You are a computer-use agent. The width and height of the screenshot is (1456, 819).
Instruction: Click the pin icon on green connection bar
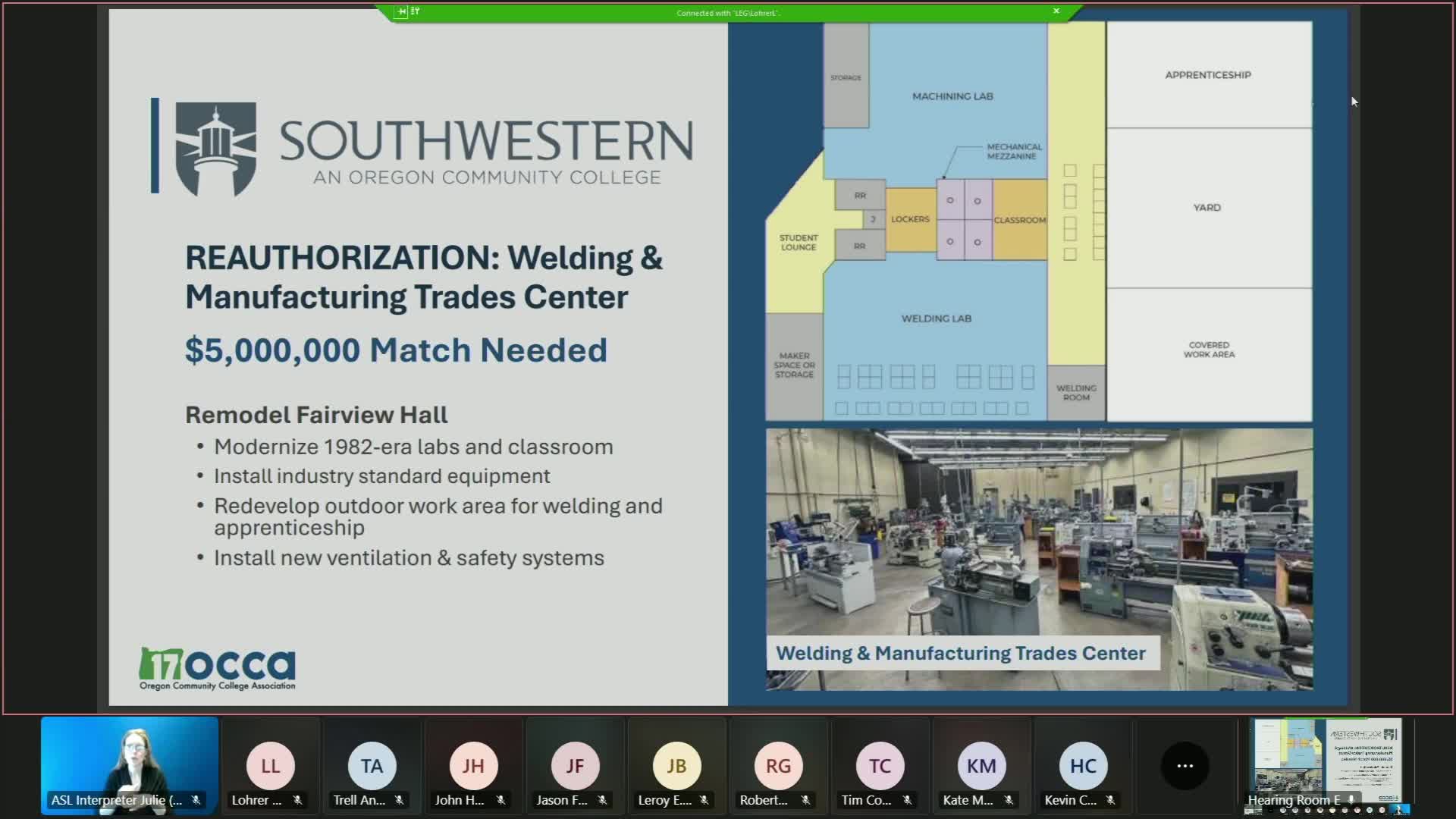click(x=401, y=11)
